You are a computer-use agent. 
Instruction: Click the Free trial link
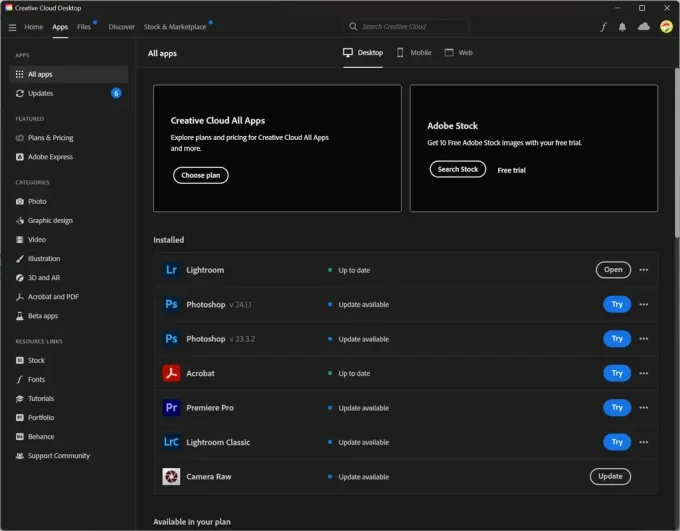pos(511,170)
